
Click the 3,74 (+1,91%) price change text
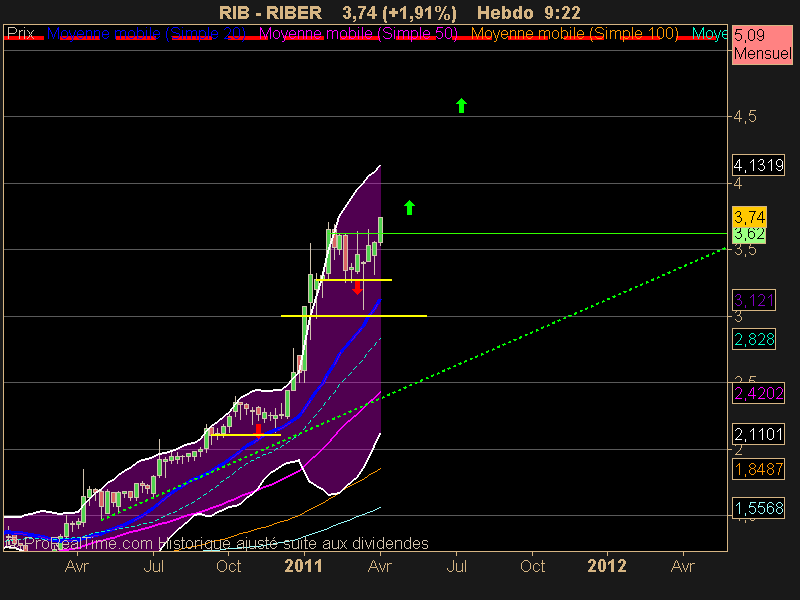click(x=399, y=13)
